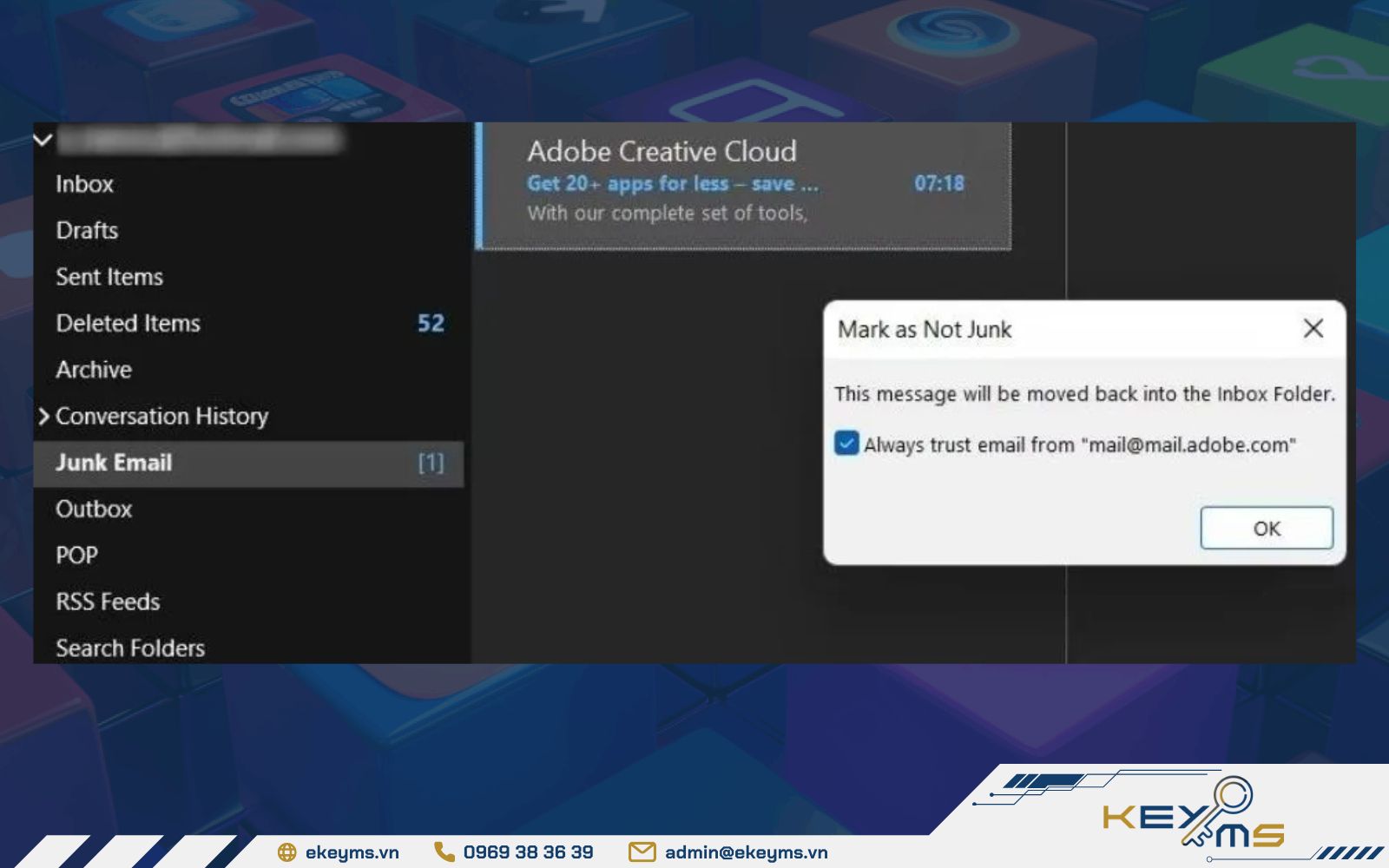Close the Mark as Not Junk dialog
Screen dimensions: 1389x868
tap(1313, 328)
